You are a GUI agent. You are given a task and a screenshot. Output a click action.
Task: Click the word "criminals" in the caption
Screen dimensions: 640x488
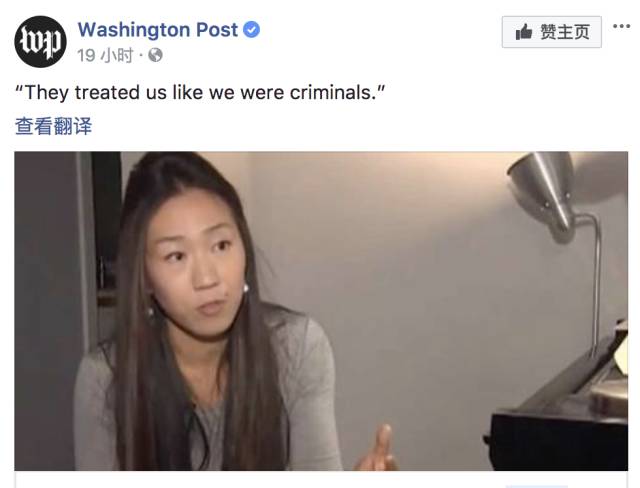coord(333,92)
